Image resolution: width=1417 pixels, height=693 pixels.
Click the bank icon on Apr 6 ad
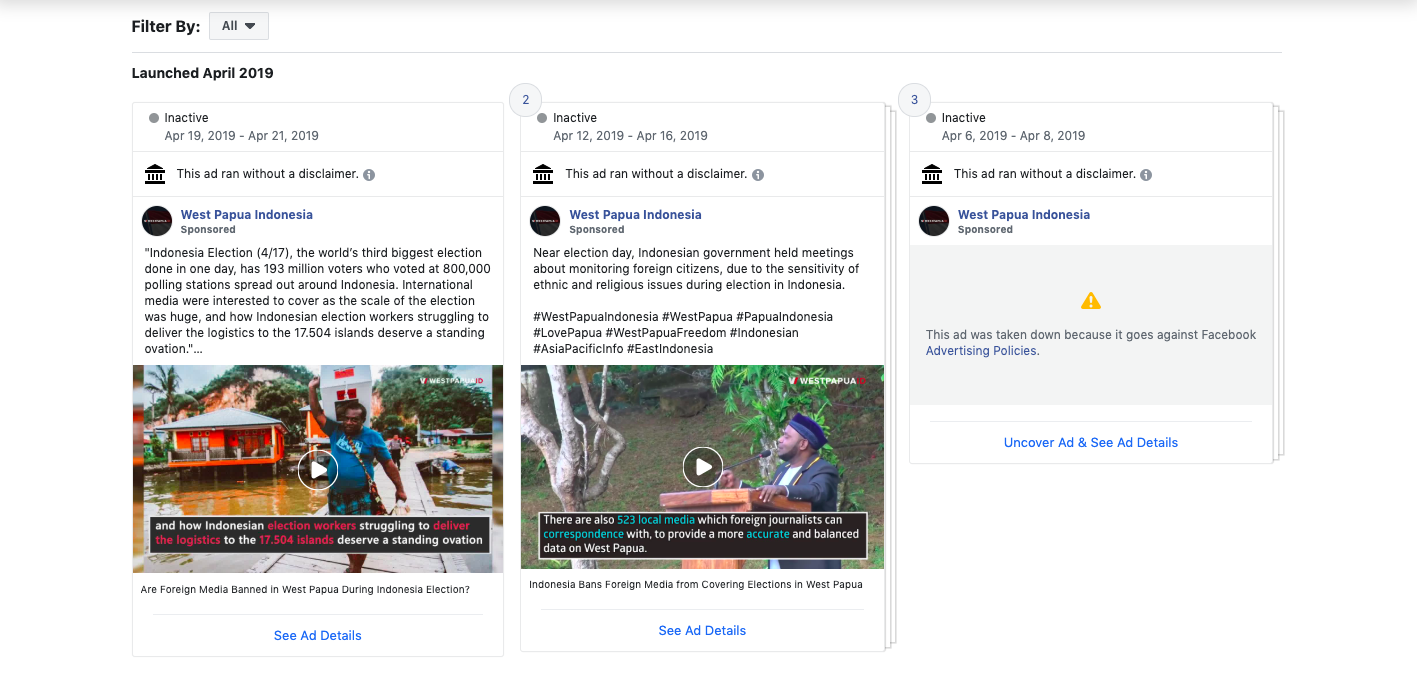[x=932, y=175]
